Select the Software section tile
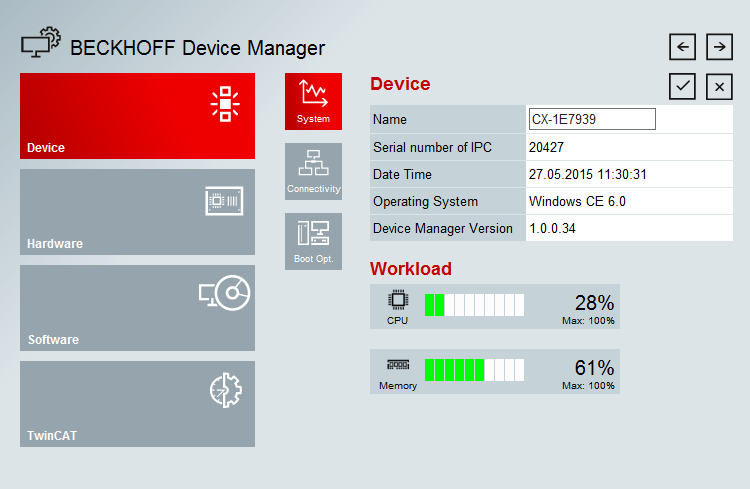750x489 pixels. 137,308
